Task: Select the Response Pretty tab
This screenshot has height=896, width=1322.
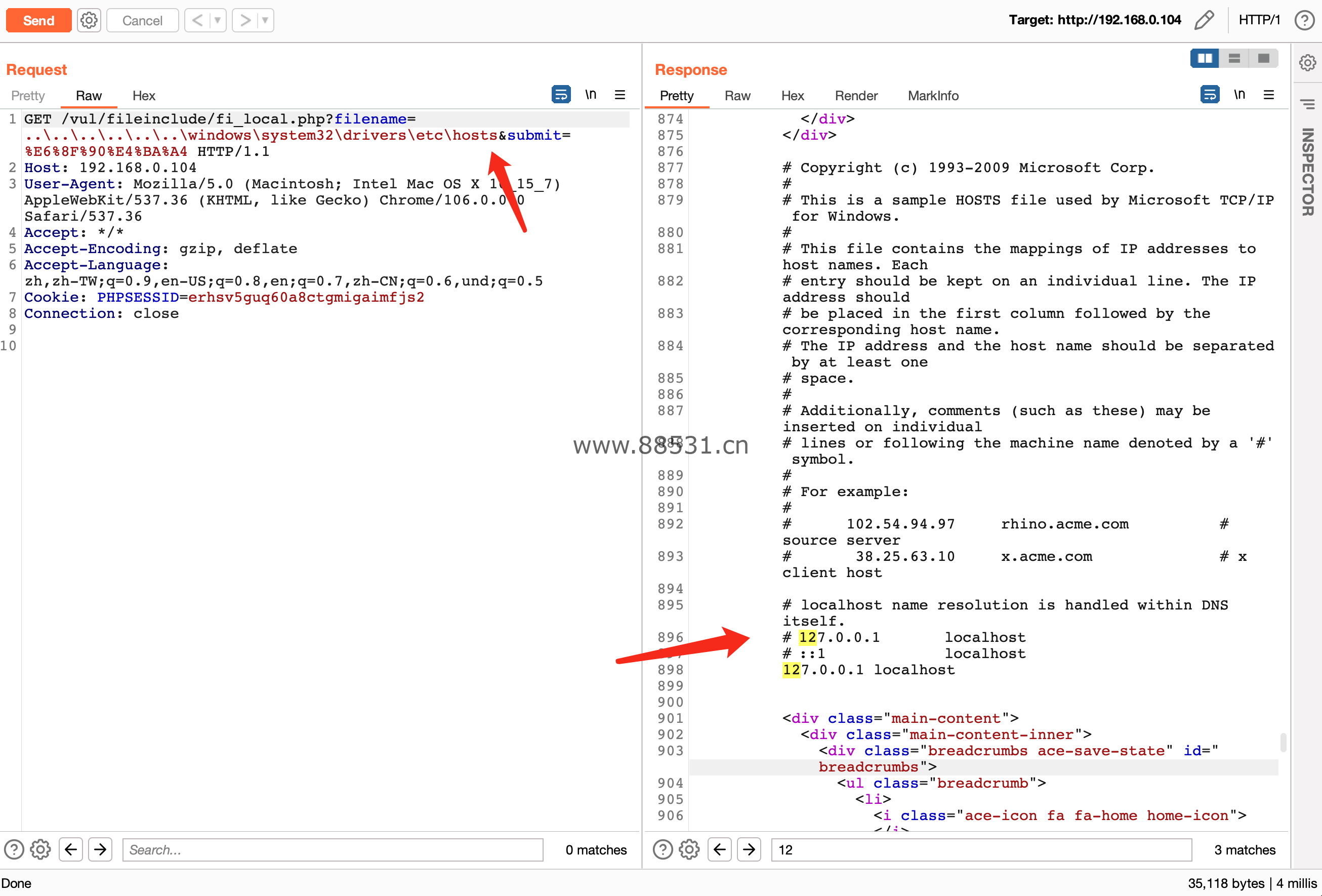Action: pyautogui.click(x=677, y=96)
